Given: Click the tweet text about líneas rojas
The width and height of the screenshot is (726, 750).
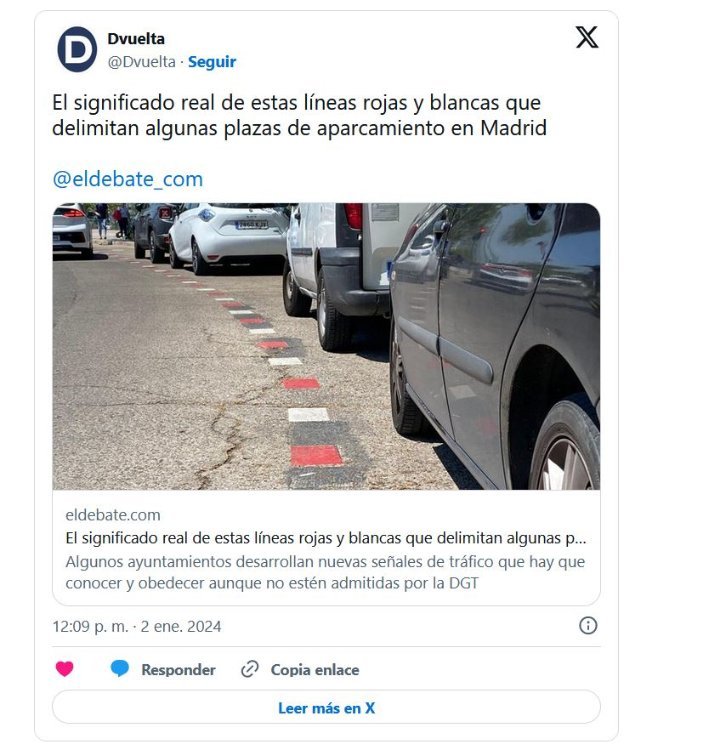Looking at the screenshot, I should tap(299, 115).
